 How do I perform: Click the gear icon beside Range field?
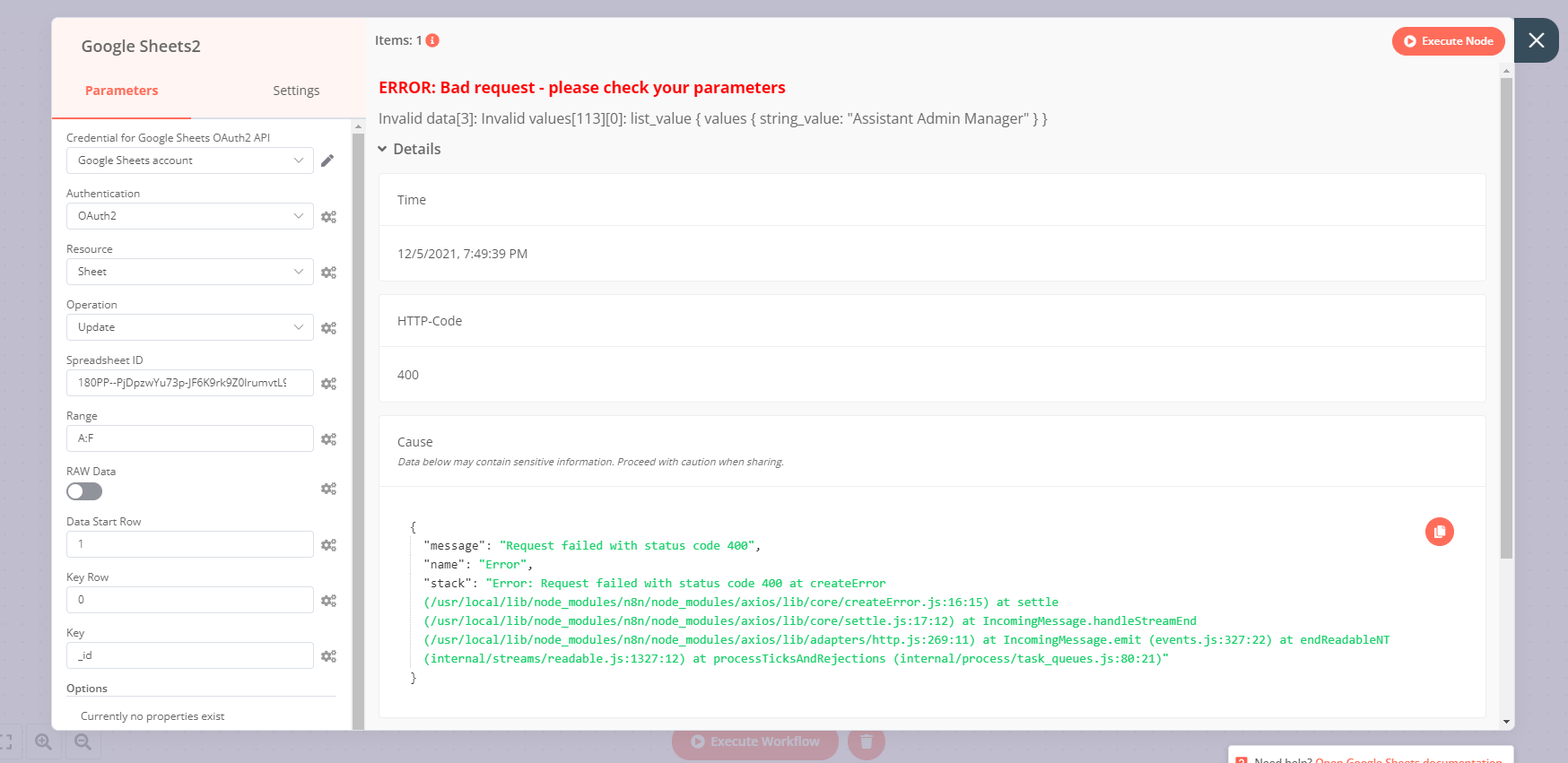click(x=328, y=439)
